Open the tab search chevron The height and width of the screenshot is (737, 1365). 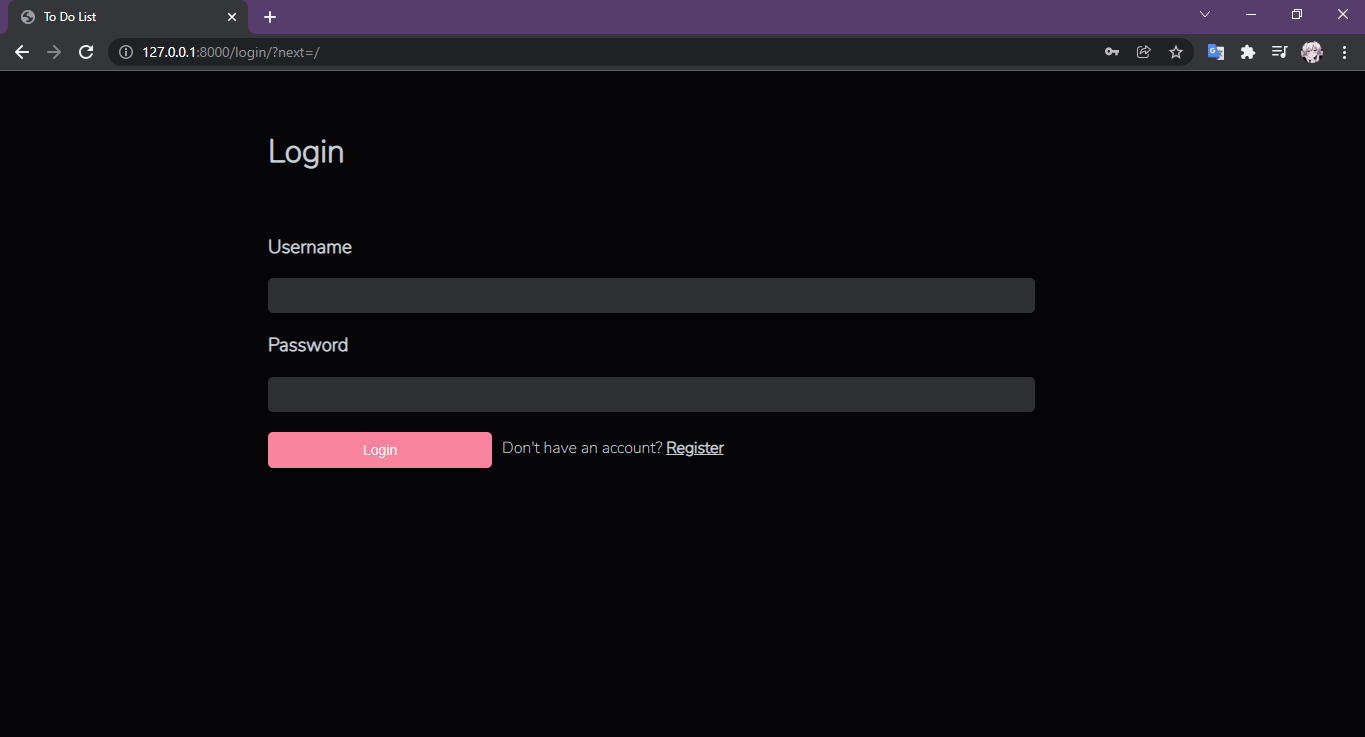[x=1204, y=14]
